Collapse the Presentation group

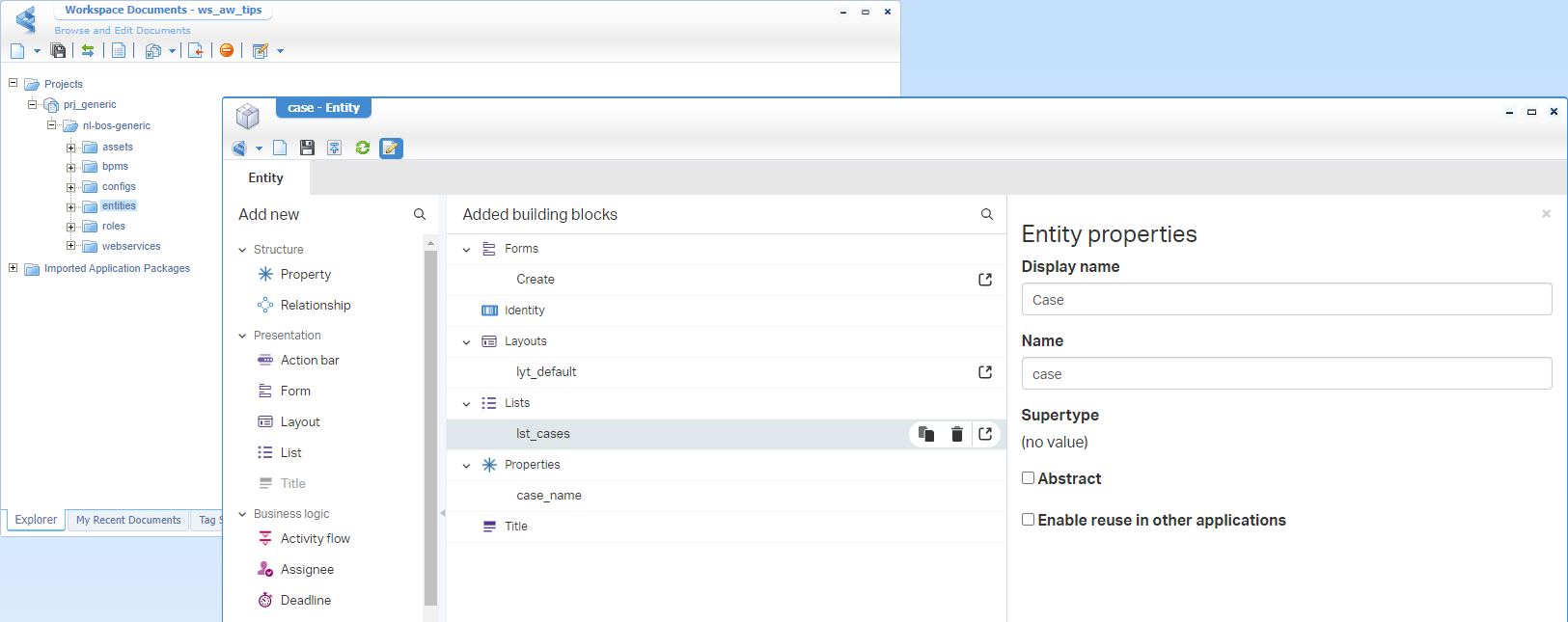coord(242,336)
